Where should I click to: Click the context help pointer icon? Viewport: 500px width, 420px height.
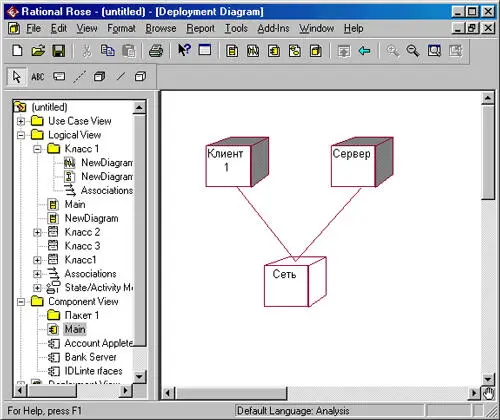pyautogui.click(x=184, y=50)
